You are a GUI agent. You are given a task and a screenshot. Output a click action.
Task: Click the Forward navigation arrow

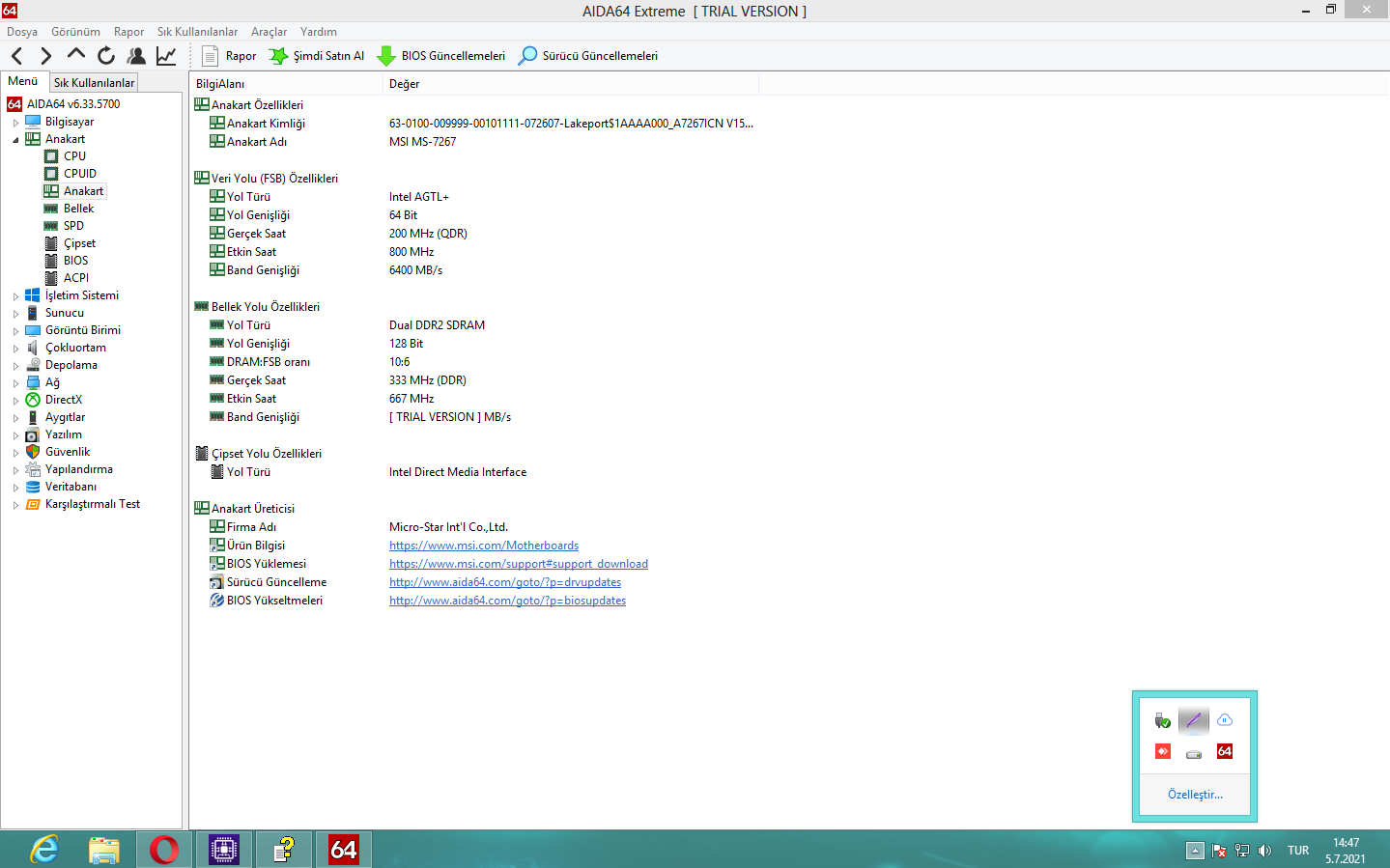point(45,56)
